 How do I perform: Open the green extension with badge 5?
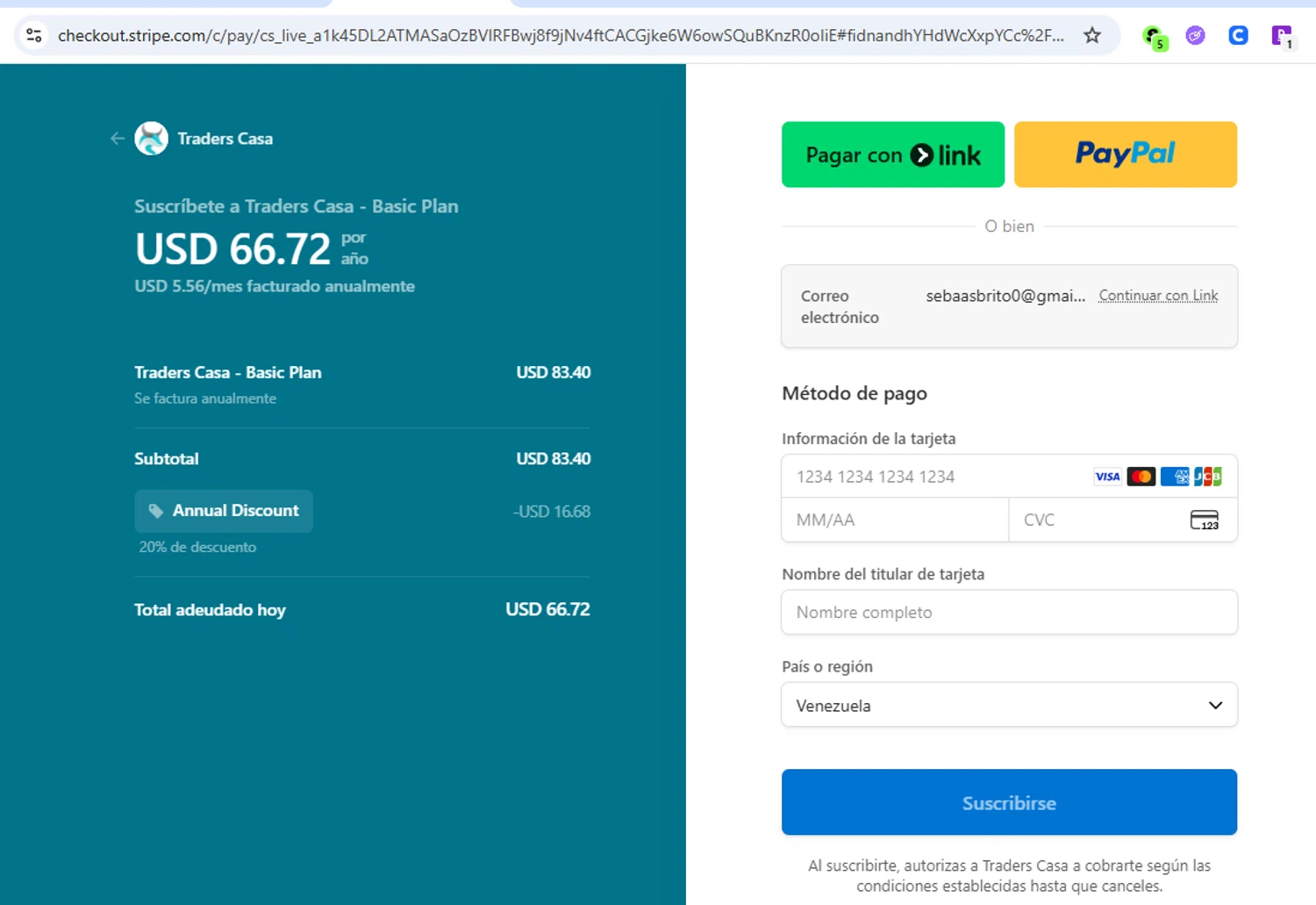(x=1154, y=36)
